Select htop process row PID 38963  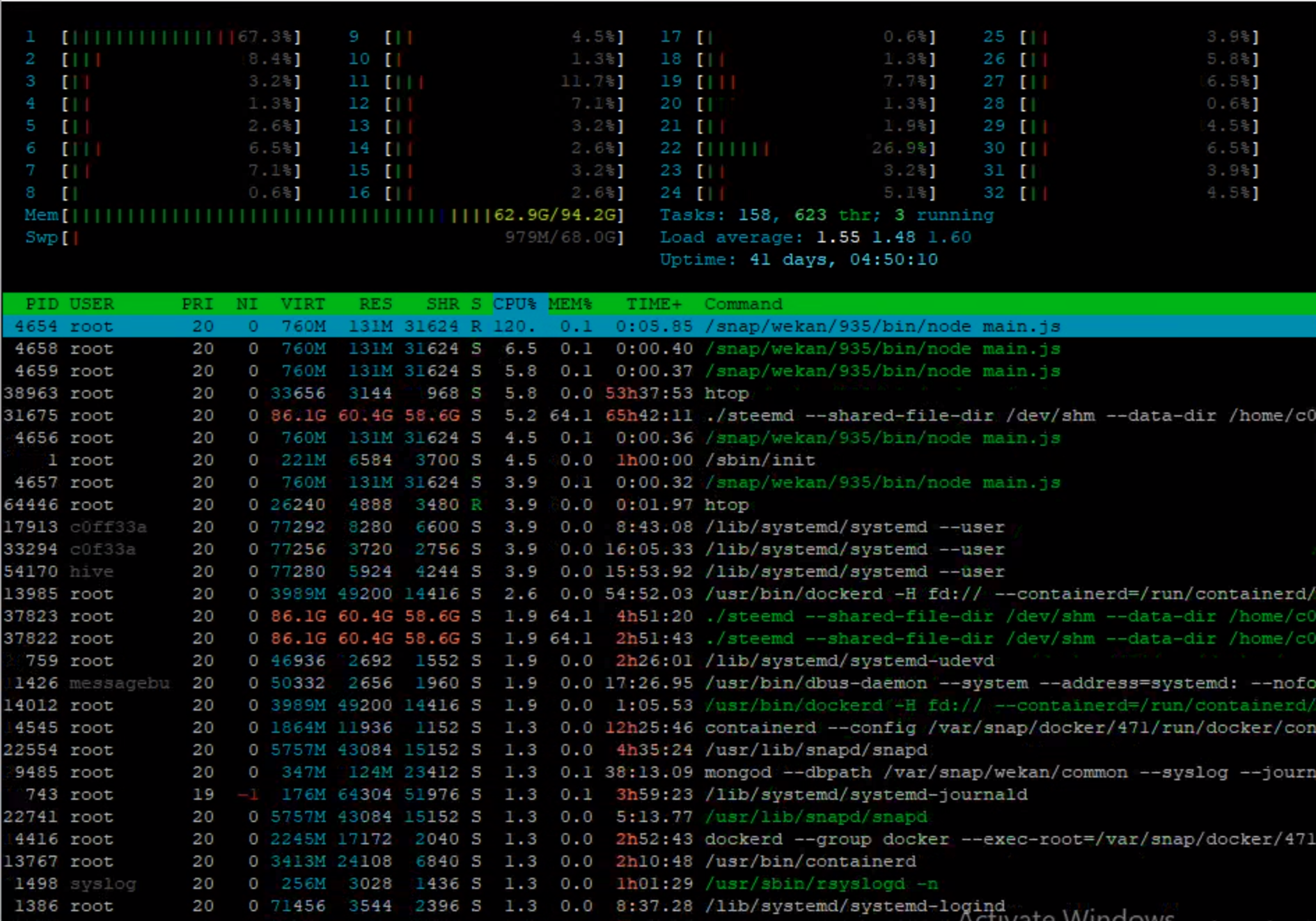659,393
